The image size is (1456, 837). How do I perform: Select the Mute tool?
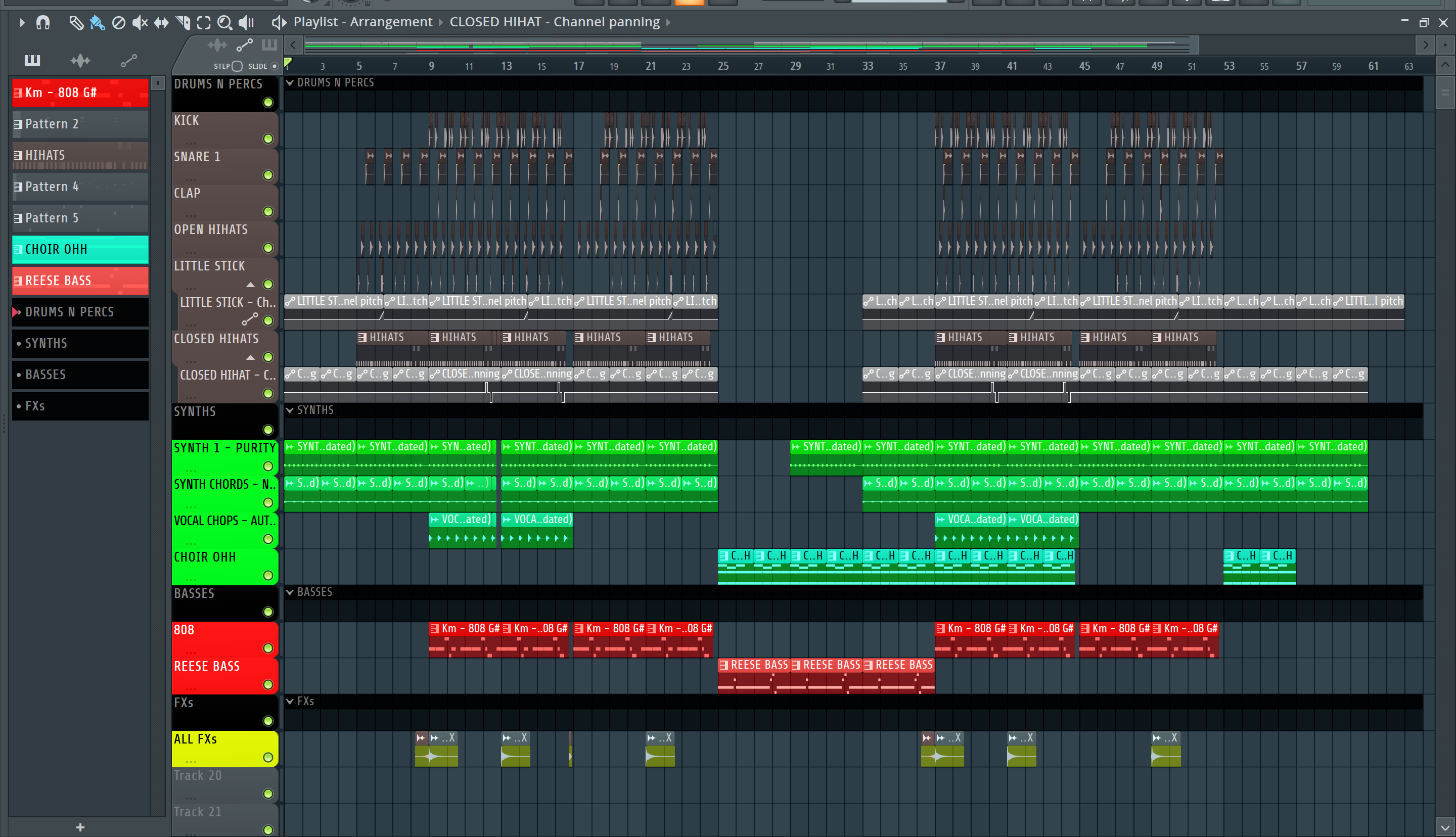140,22
